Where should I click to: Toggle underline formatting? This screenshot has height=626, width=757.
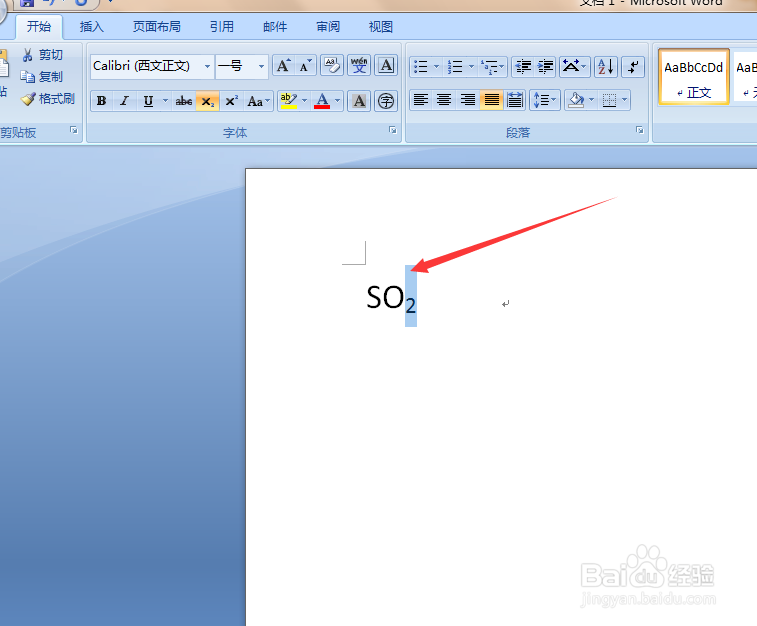(x=148, y=101)
